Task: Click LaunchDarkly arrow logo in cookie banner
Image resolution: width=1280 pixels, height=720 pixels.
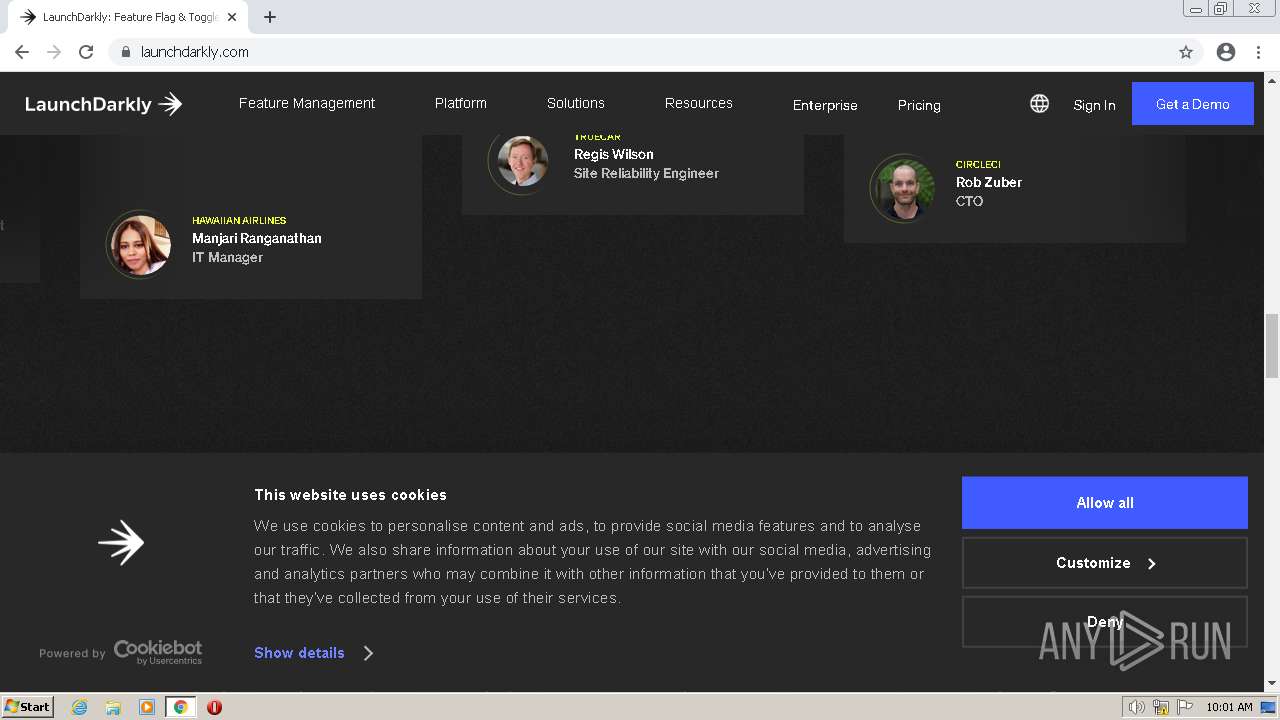Action: click(x=121, y=542)
